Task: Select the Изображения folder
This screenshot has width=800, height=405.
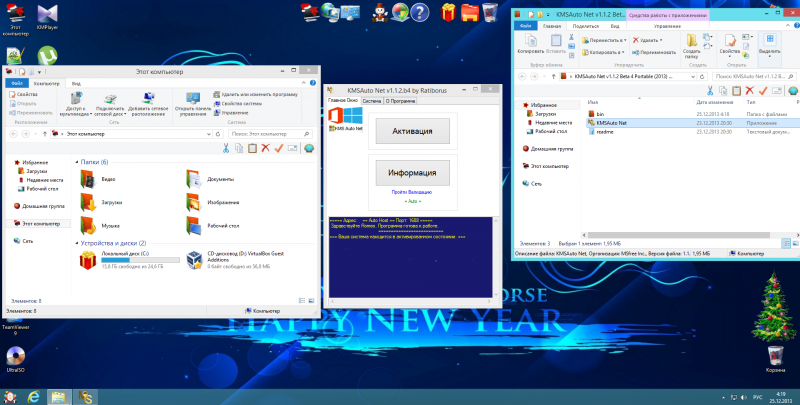Action: coord(212,202)
